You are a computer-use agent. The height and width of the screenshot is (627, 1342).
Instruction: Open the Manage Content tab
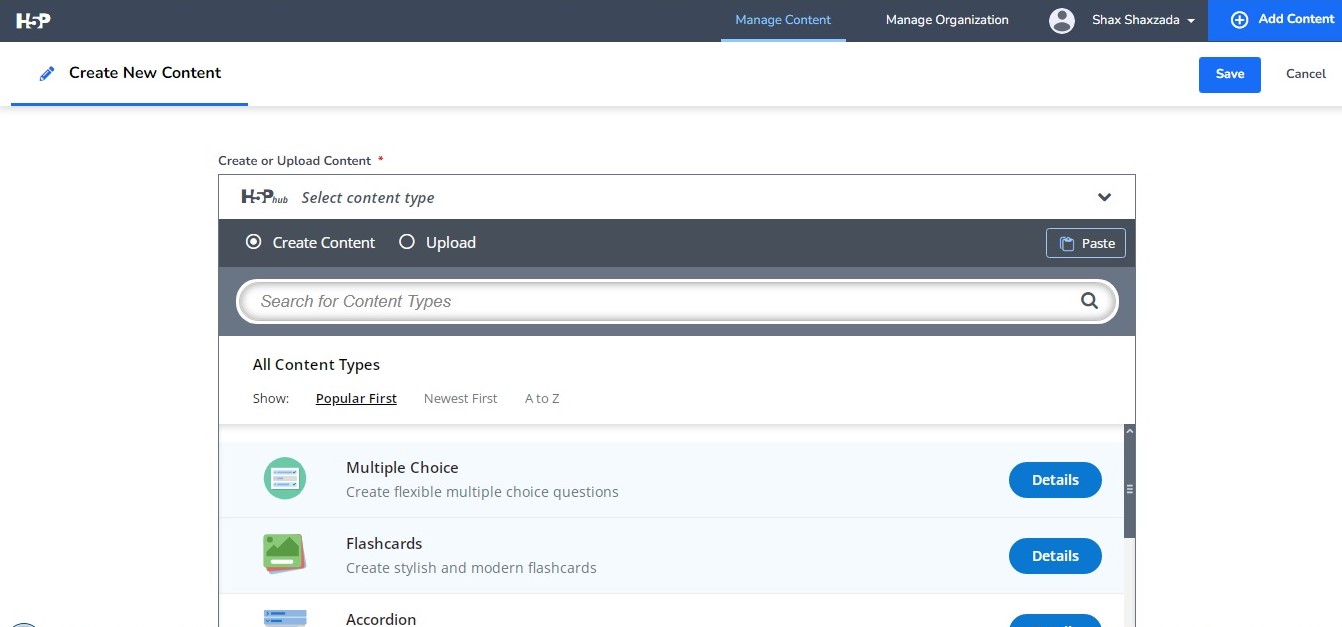783,20
